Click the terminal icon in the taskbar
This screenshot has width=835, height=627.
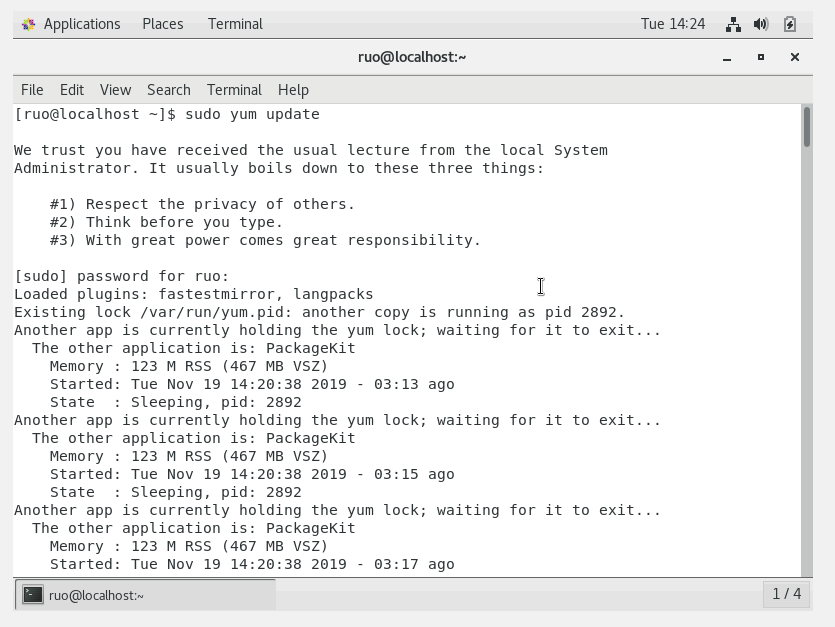[x=33, y=595]
